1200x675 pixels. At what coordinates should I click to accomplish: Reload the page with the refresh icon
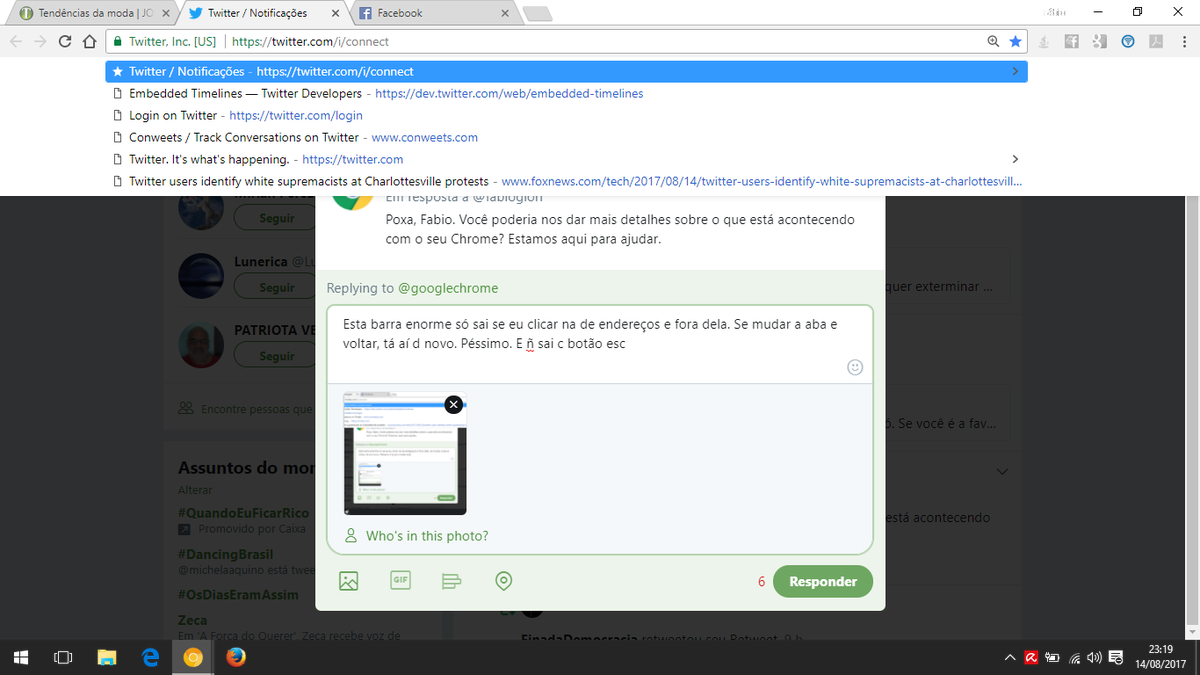click(x=64, y=42)
